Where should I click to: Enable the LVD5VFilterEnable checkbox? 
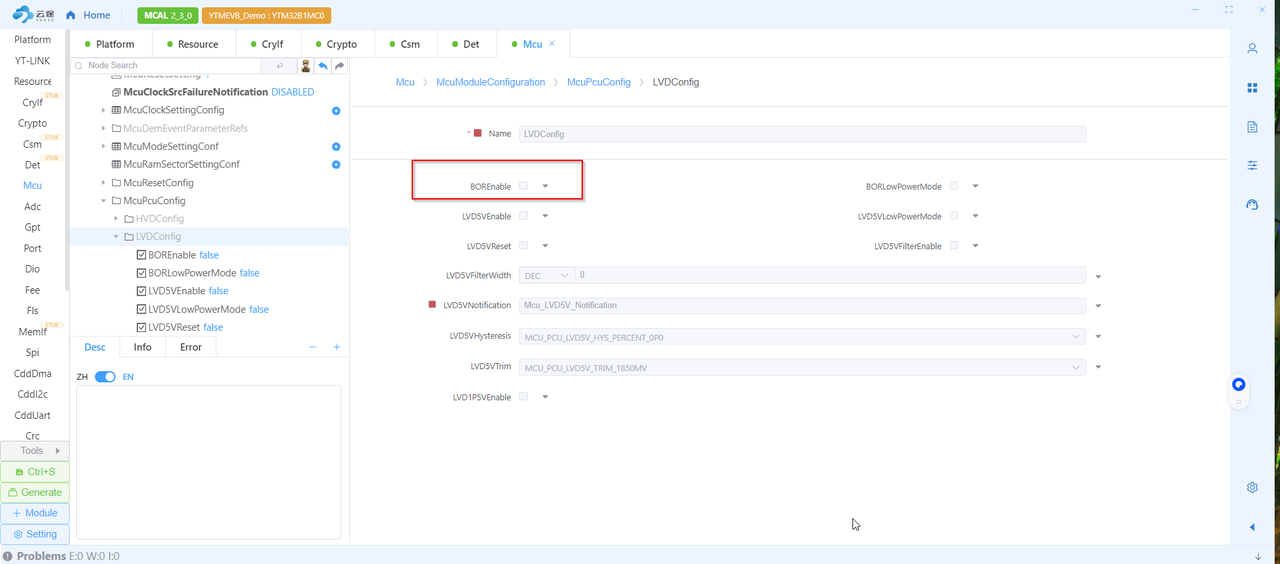pos(954,246)
